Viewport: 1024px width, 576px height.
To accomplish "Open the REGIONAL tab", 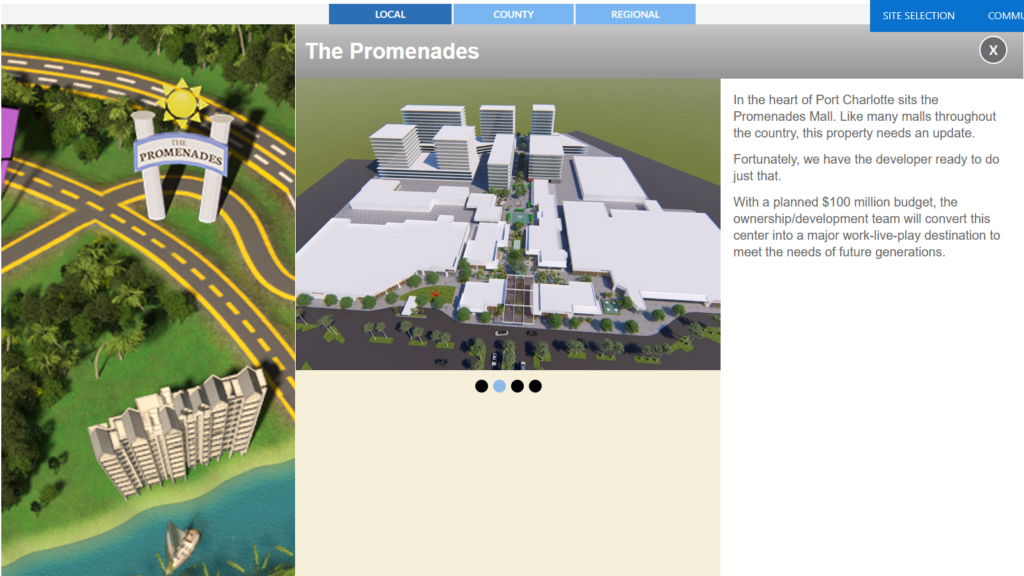I will (635, 14).
